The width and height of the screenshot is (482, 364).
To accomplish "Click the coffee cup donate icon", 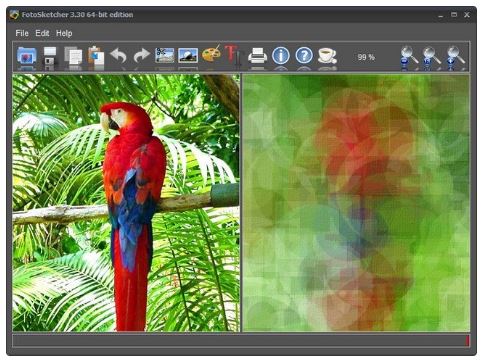I will pyautogui.click(x=327, y=56).
